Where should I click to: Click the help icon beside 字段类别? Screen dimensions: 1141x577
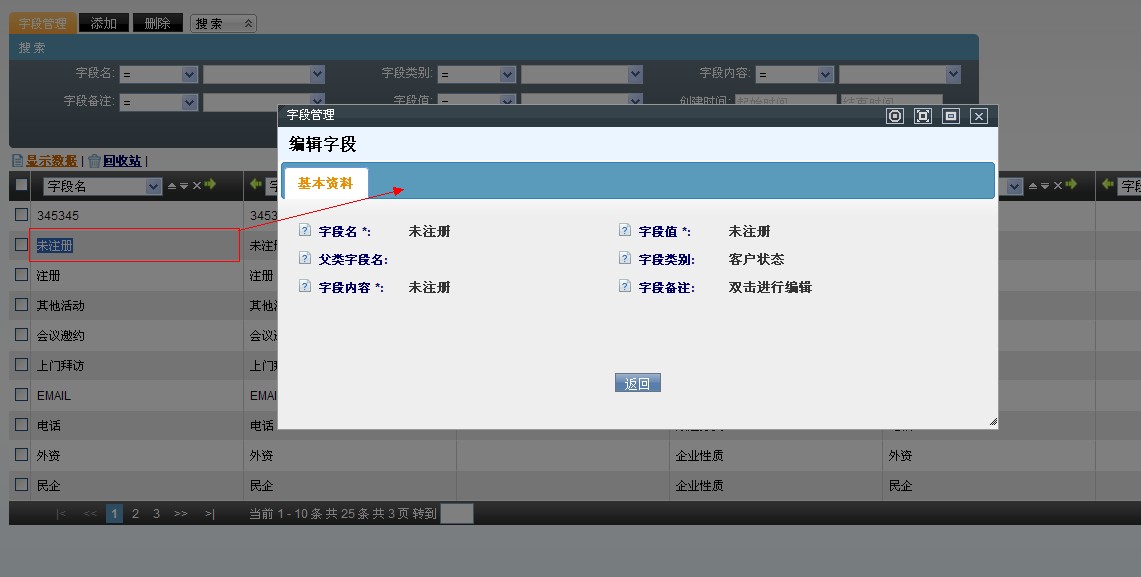[625, 259]
